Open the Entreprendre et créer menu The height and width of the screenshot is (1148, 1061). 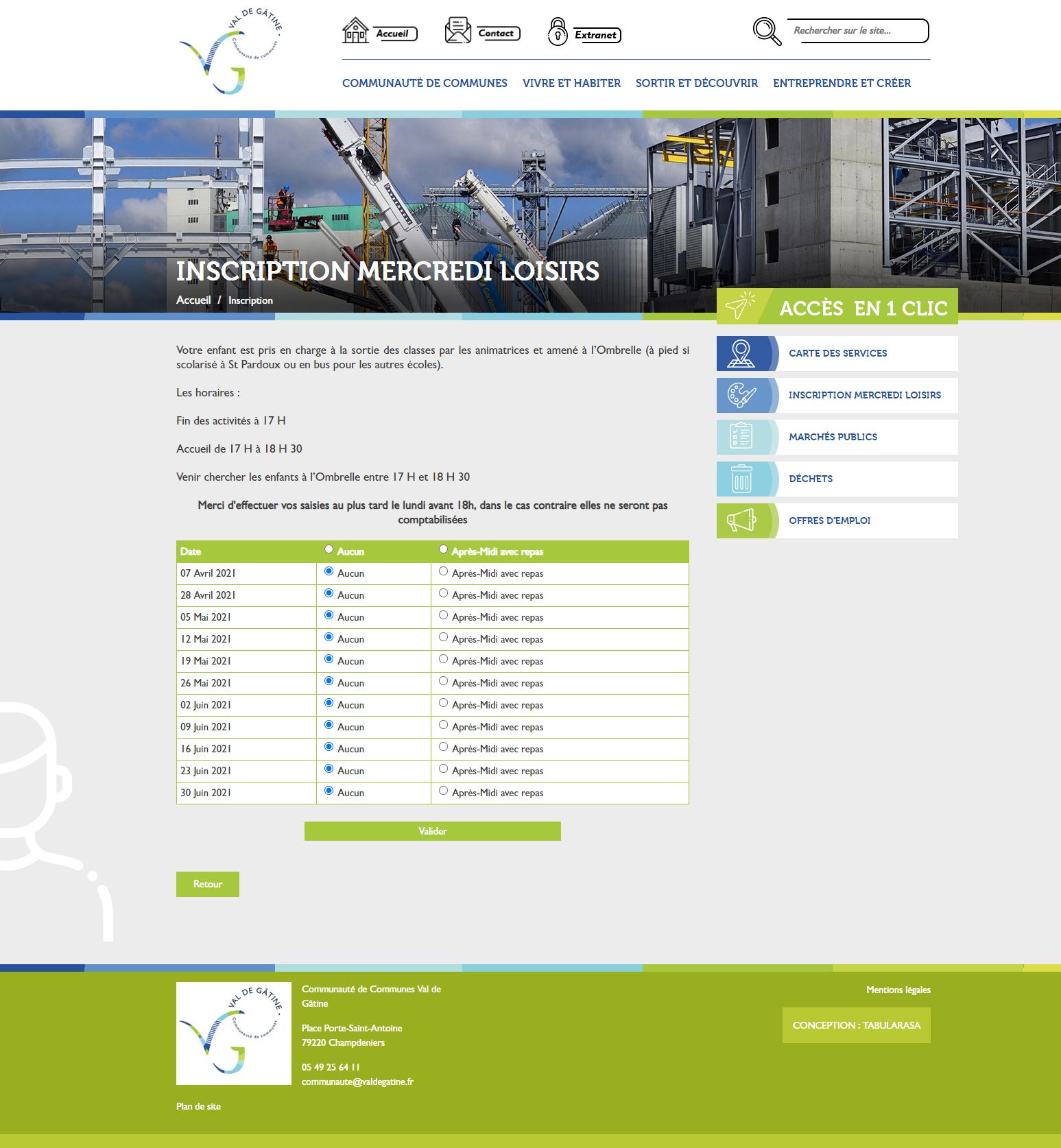coord(842,83)
